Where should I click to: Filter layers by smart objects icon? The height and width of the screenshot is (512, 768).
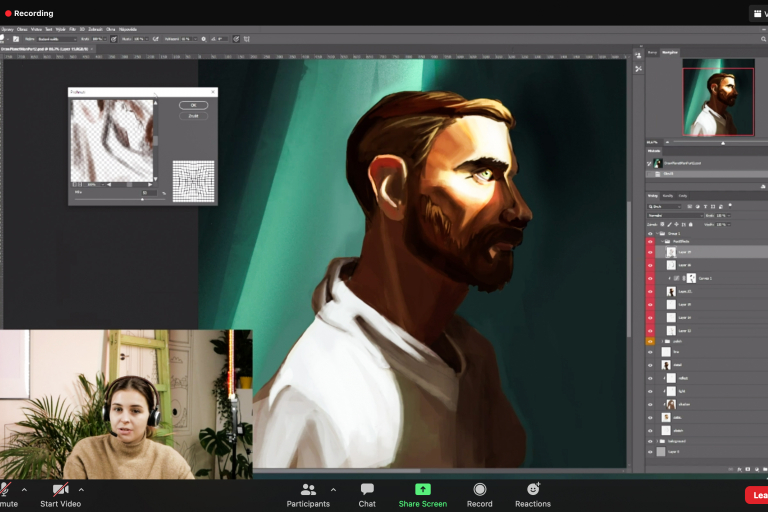click(721, 206)
